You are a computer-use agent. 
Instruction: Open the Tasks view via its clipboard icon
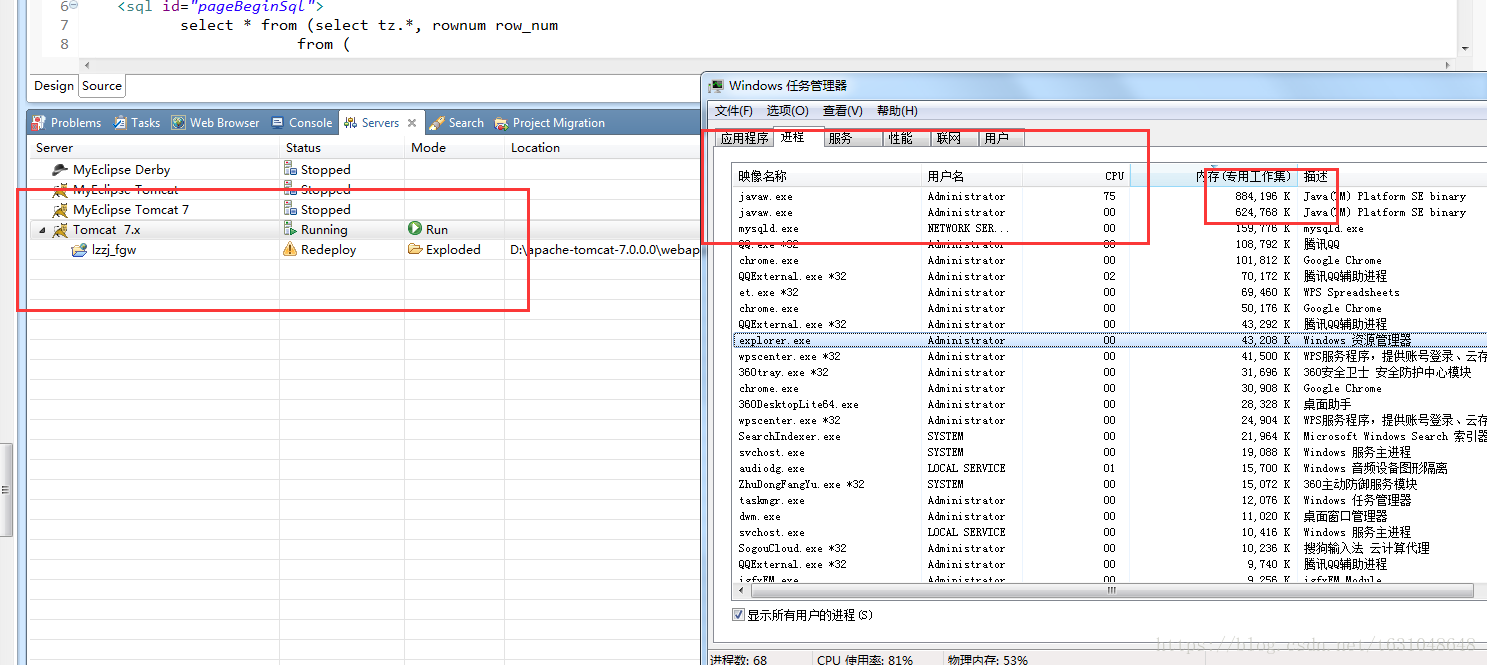120,123
